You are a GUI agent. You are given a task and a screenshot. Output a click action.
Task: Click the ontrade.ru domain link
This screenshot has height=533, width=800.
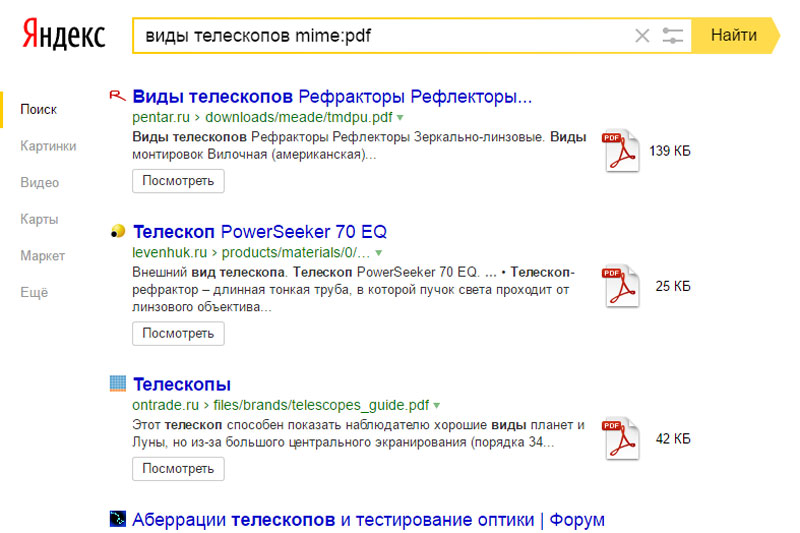pos(165,405)
